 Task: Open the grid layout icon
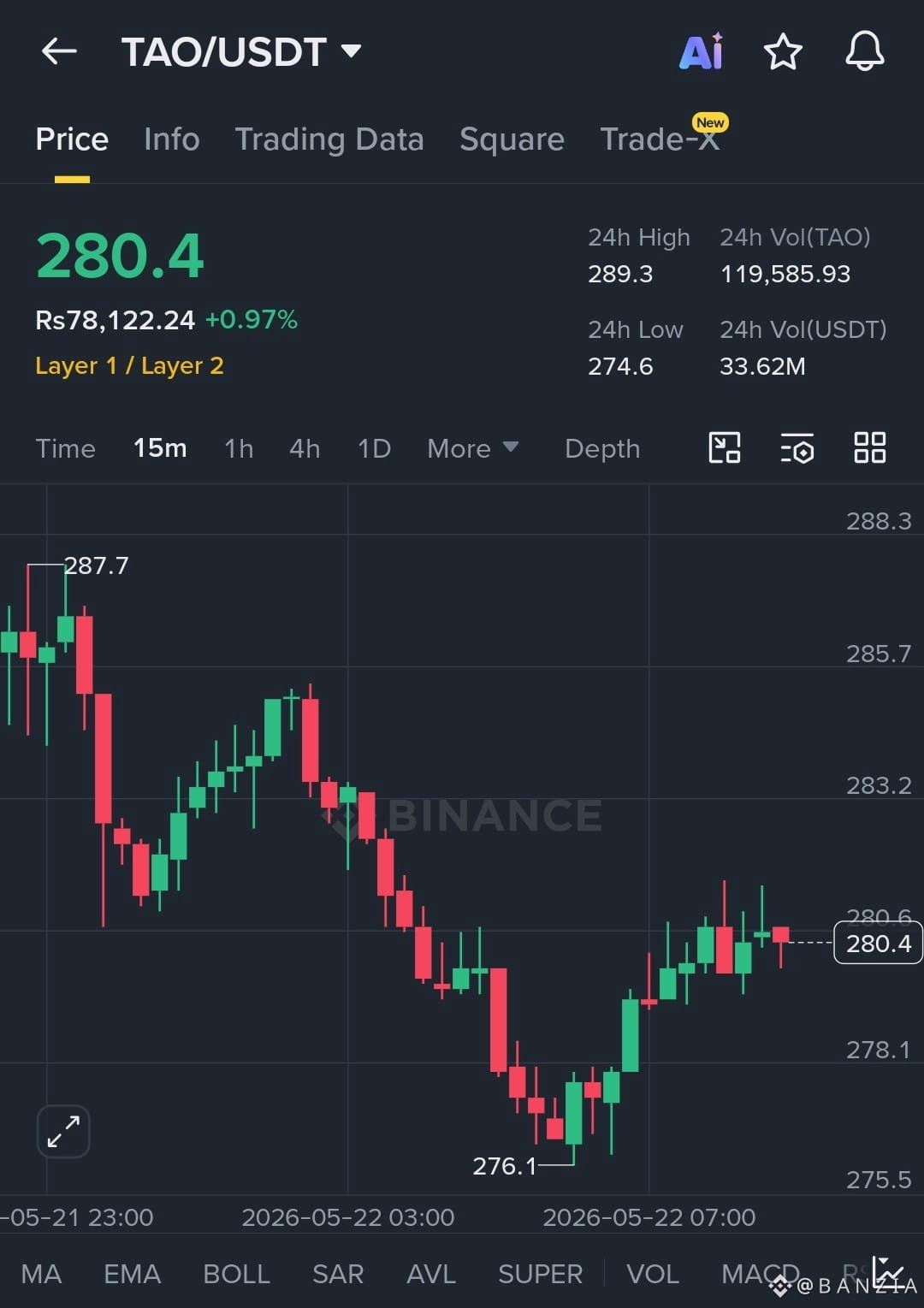[870, 447]
